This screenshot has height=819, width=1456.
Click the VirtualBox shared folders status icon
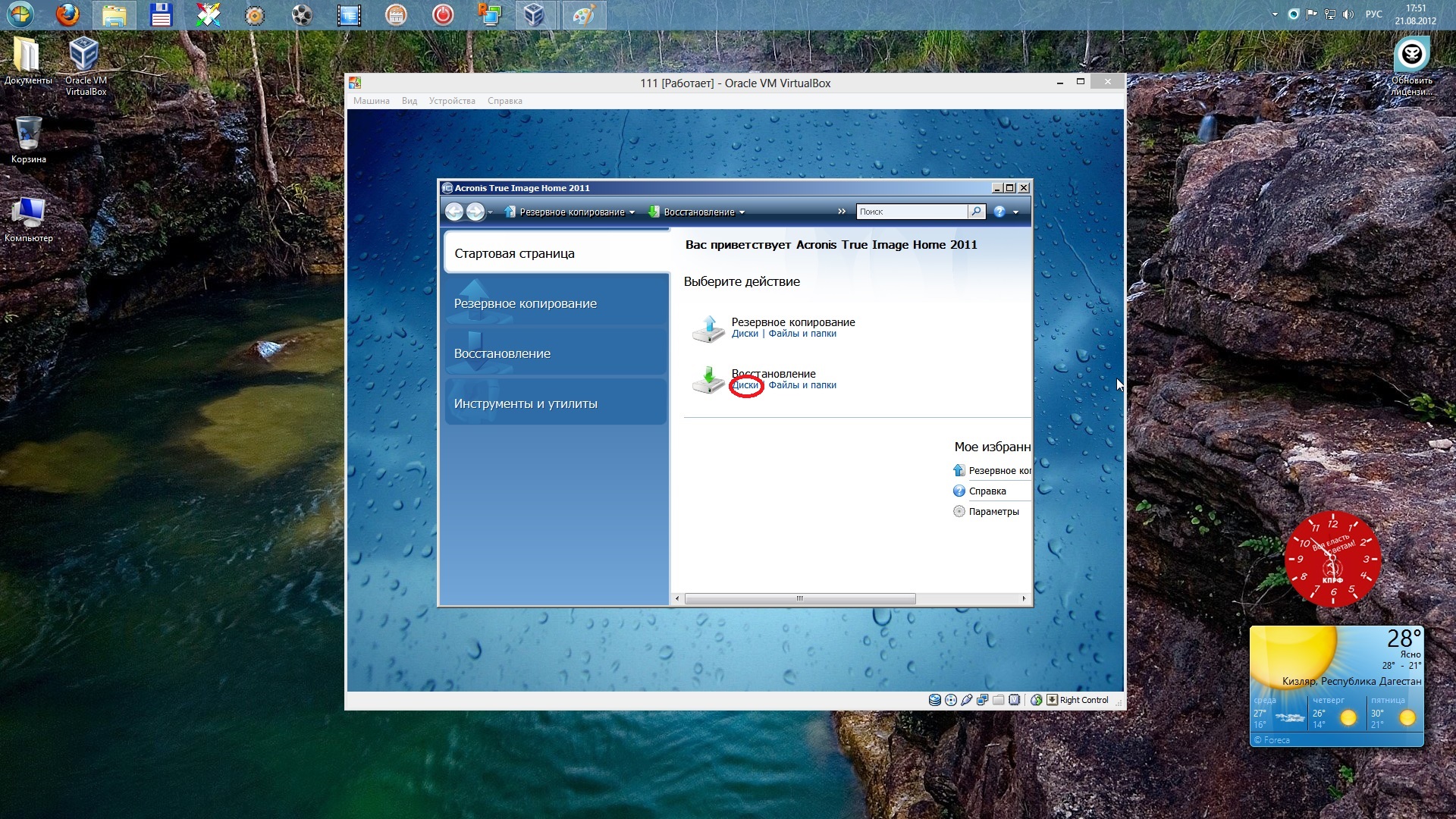(999, 700)
